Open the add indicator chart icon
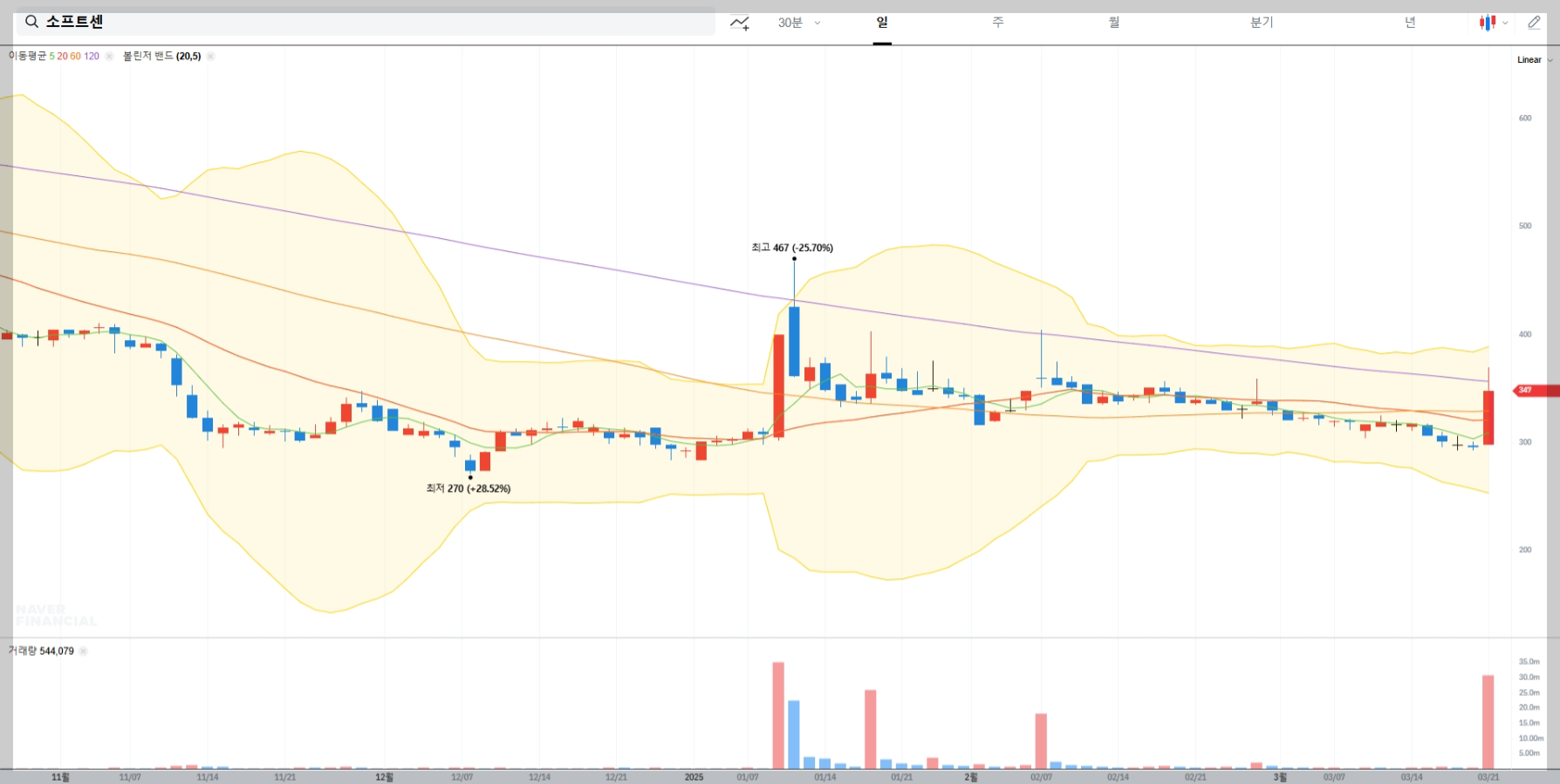1560x784 pixels. coord(740,23)
